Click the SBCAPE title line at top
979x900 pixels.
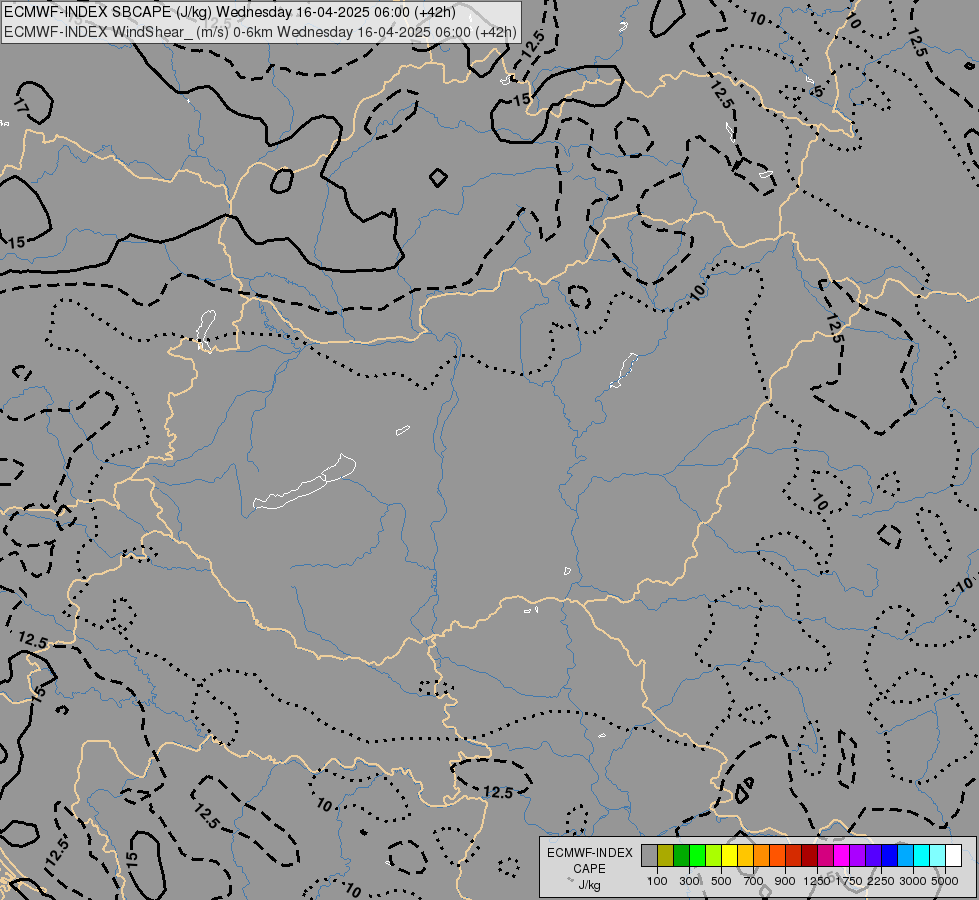point(230,12)
